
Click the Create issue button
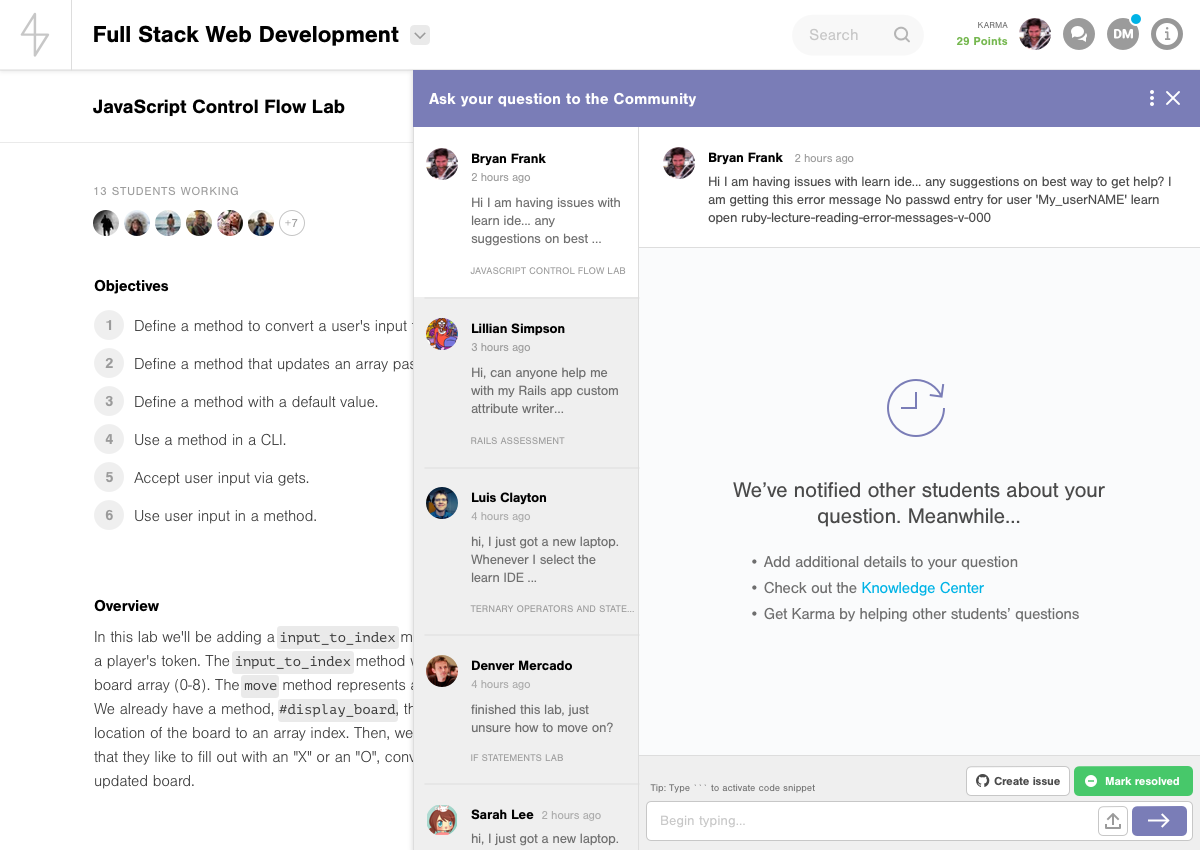[1018, 781]
